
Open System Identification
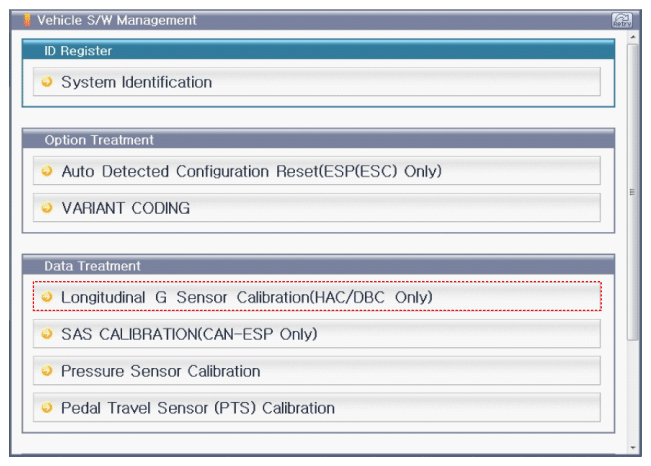(x=317, y=82)
